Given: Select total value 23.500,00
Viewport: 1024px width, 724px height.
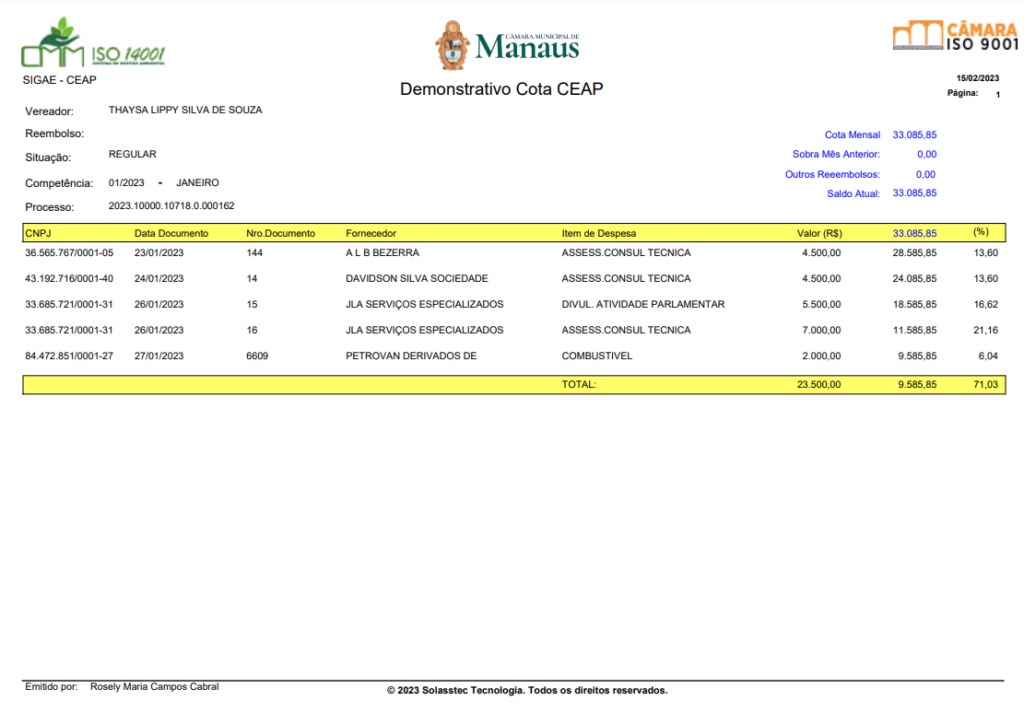Looking at the screenshot, I should pyautogui.click(x=818, y=385).
